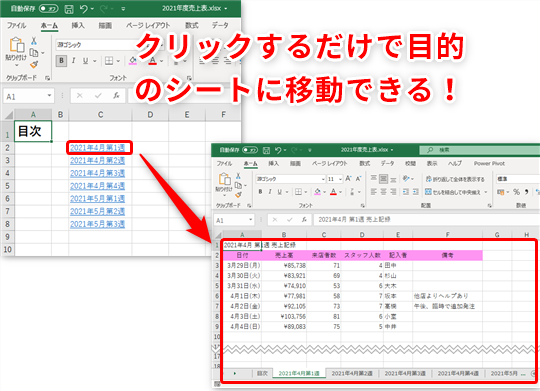Screen dimensions: 540x391
Task: Click Increase Indent icon in lower-right window
Action: [416, 192]
